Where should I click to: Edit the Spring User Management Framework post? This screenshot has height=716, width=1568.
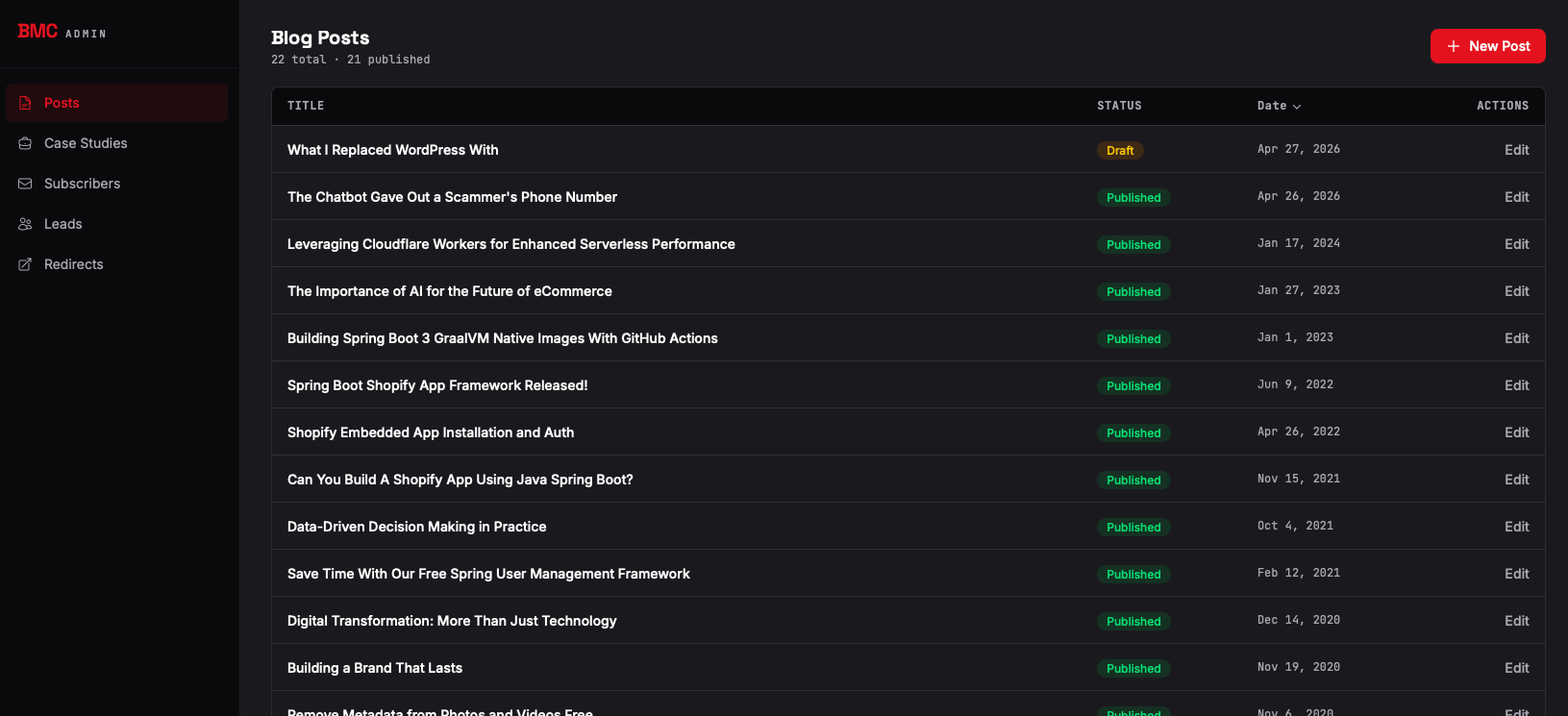point(1516,574)
